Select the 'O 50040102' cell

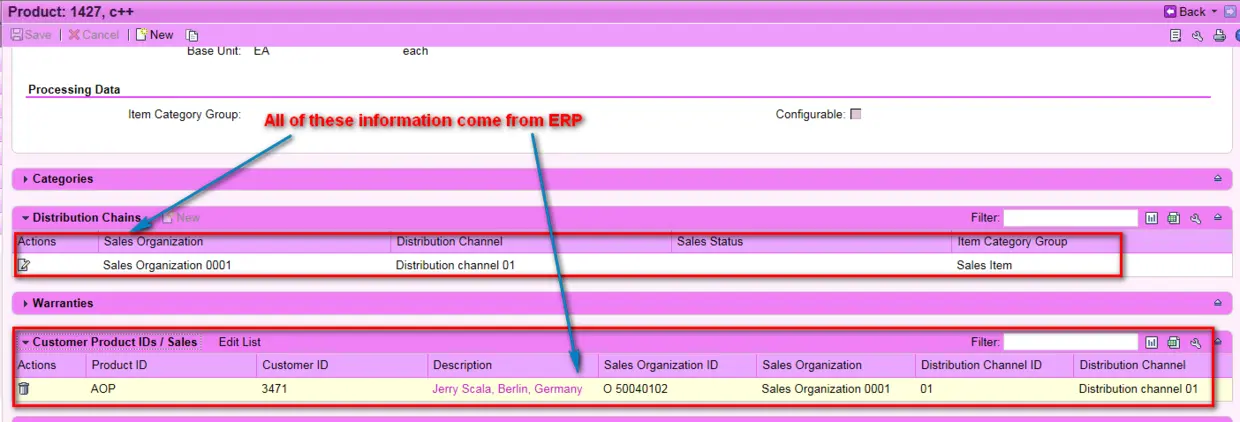636,389
